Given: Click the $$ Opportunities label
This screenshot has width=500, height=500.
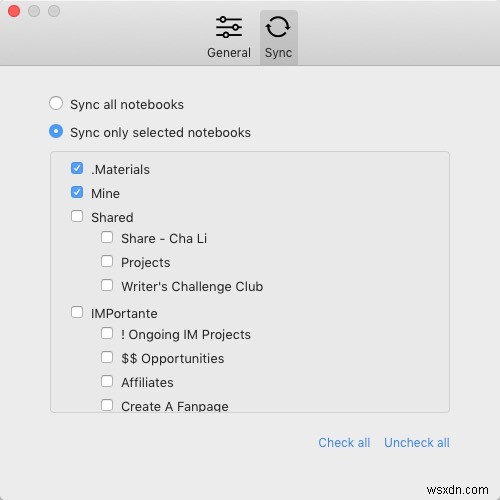Looking at the screenshot, I should coord(173,359).
